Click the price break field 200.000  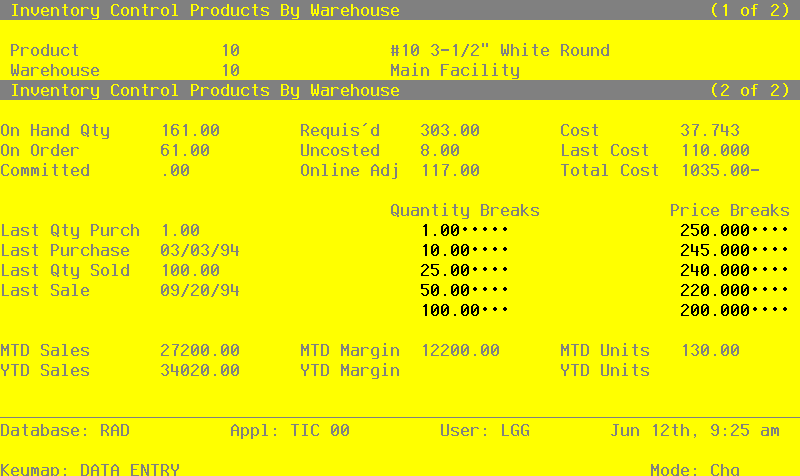tap(734, 310)
